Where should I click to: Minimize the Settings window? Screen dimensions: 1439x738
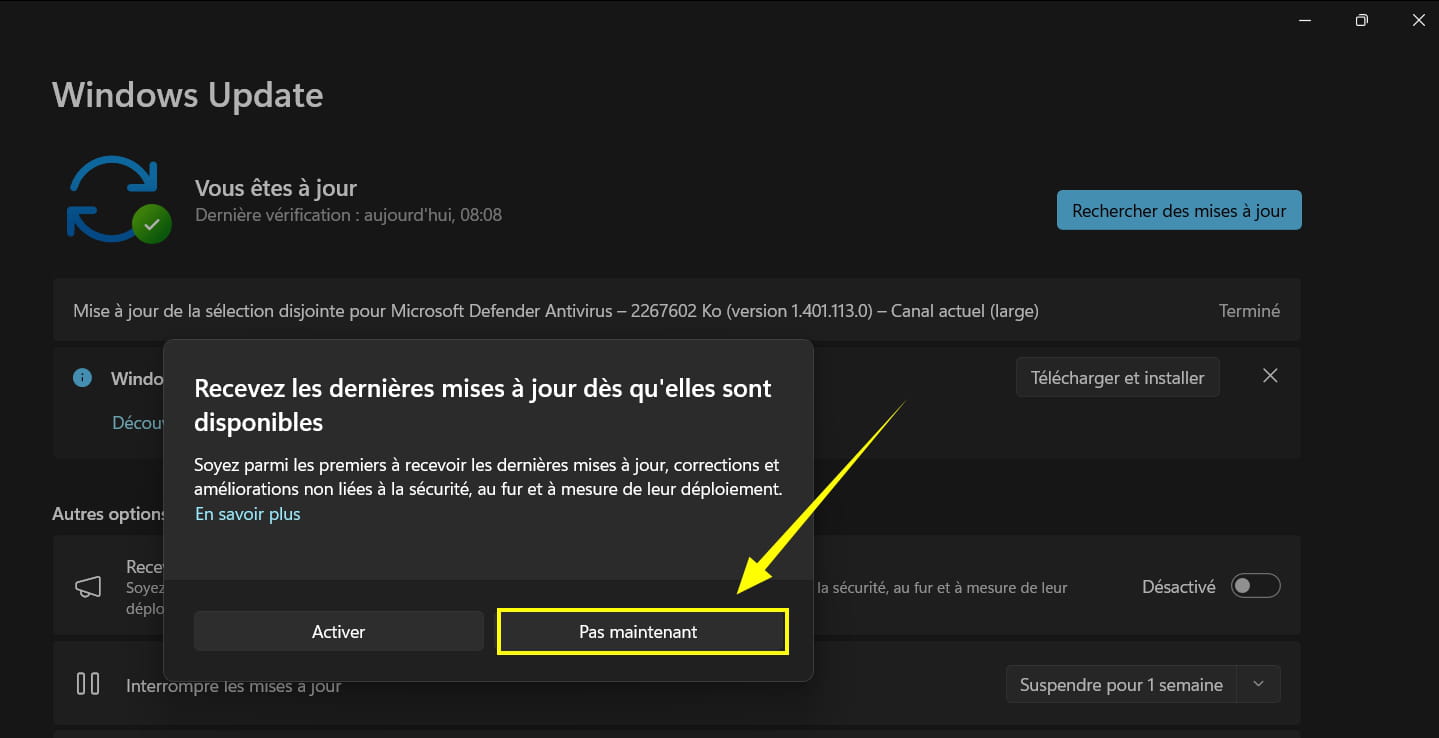pos(1305,20)
